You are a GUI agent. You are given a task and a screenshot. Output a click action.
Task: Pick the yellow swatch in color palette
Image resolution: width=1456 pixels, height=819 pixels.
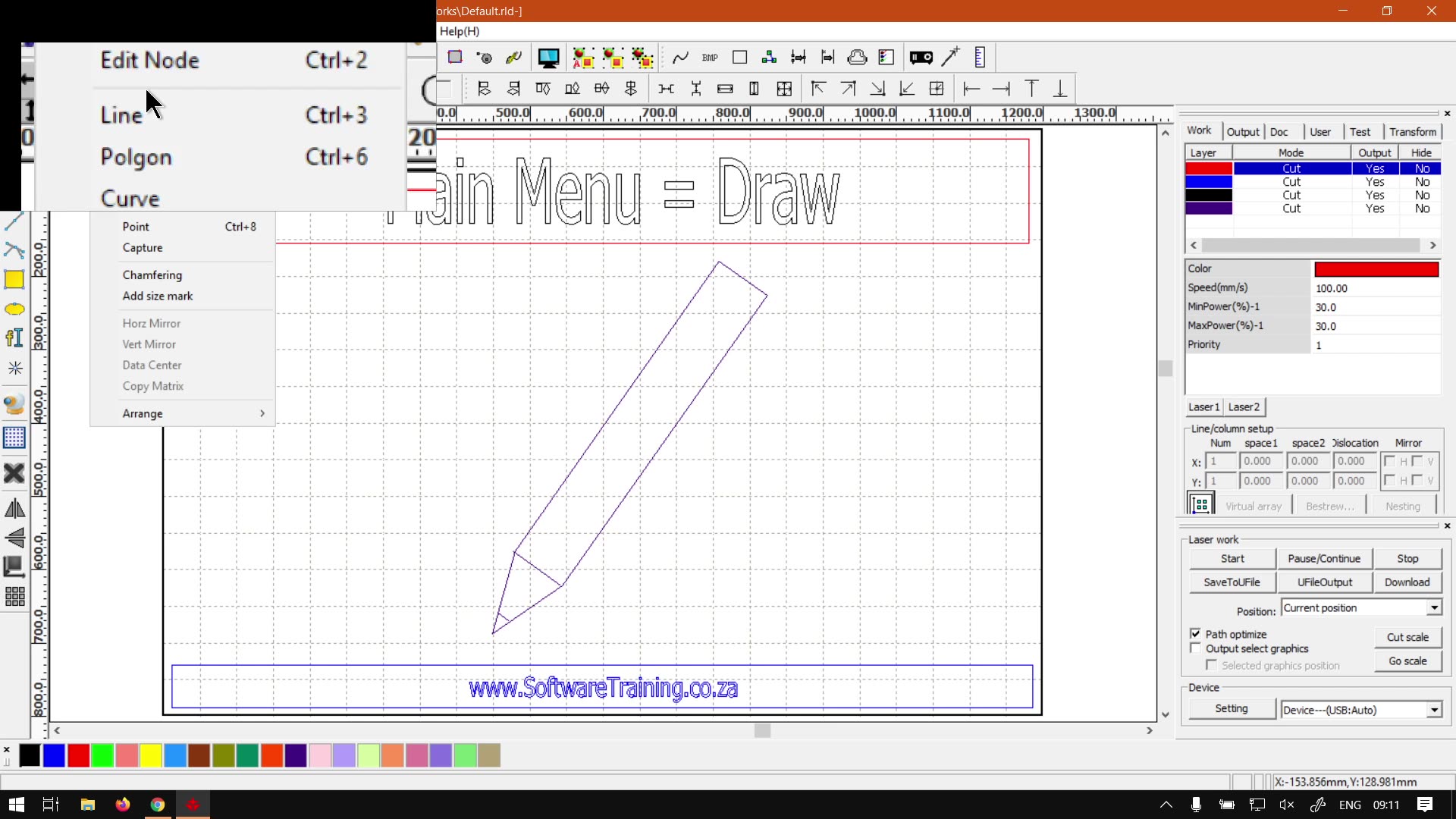tap(151, 755)
